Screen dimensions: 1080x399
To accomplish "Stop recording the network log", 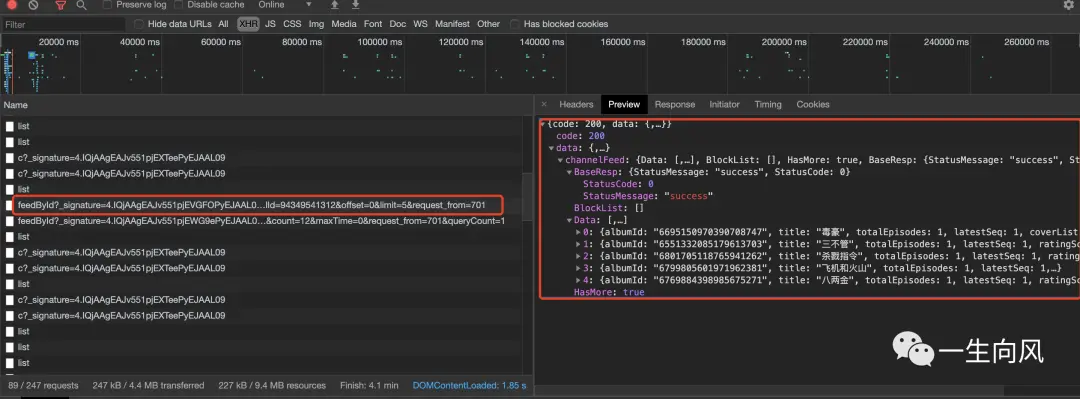I will (x=11, y=4).
